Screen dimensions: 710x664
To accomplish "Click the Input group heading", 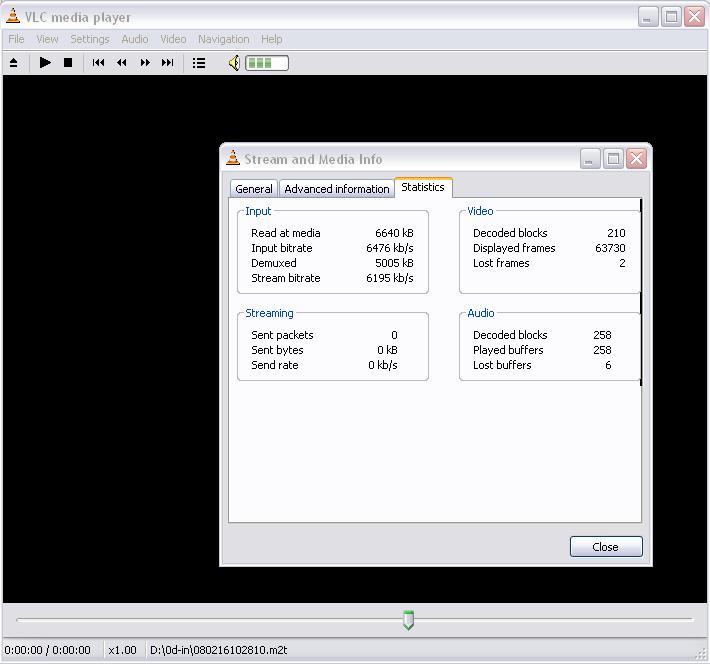I will pyautogui.click(x=258, y=211).
